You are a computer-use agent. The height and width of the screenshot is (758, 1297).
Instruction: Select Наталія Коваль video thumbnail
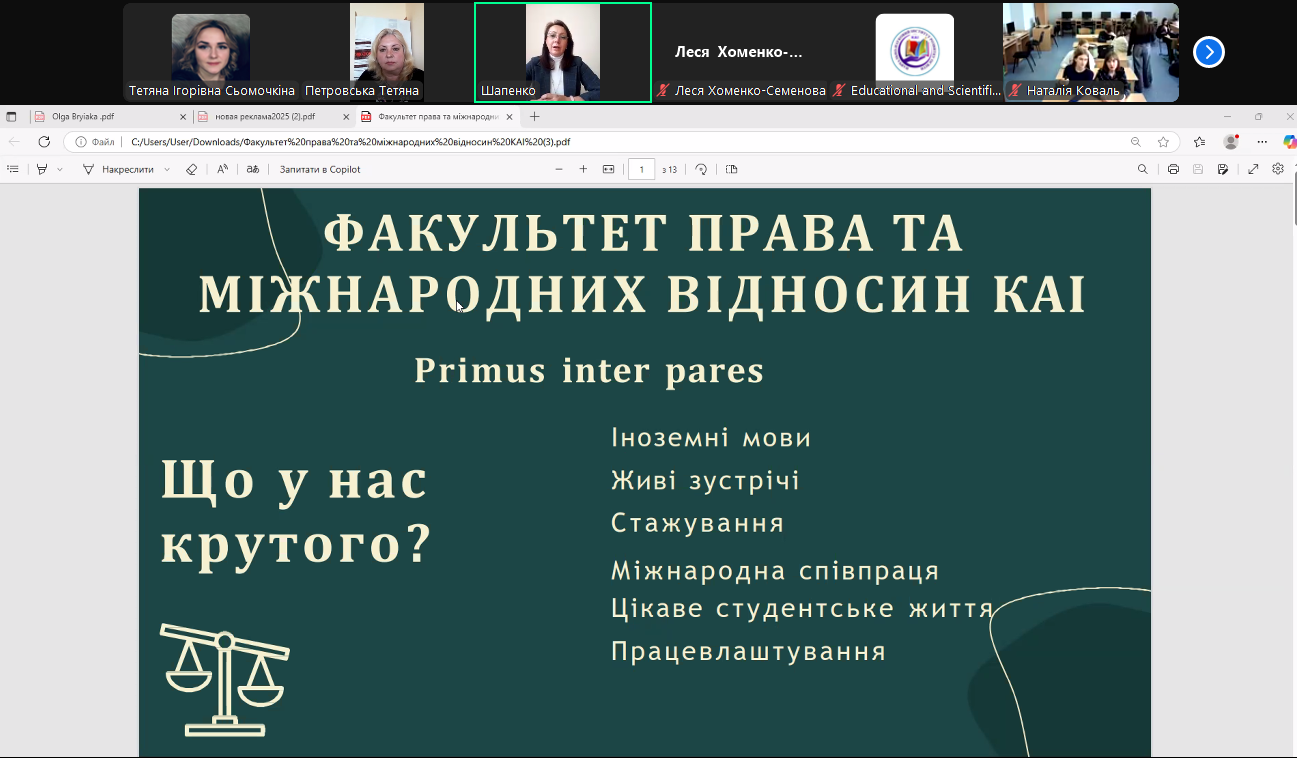point(1090,52)
